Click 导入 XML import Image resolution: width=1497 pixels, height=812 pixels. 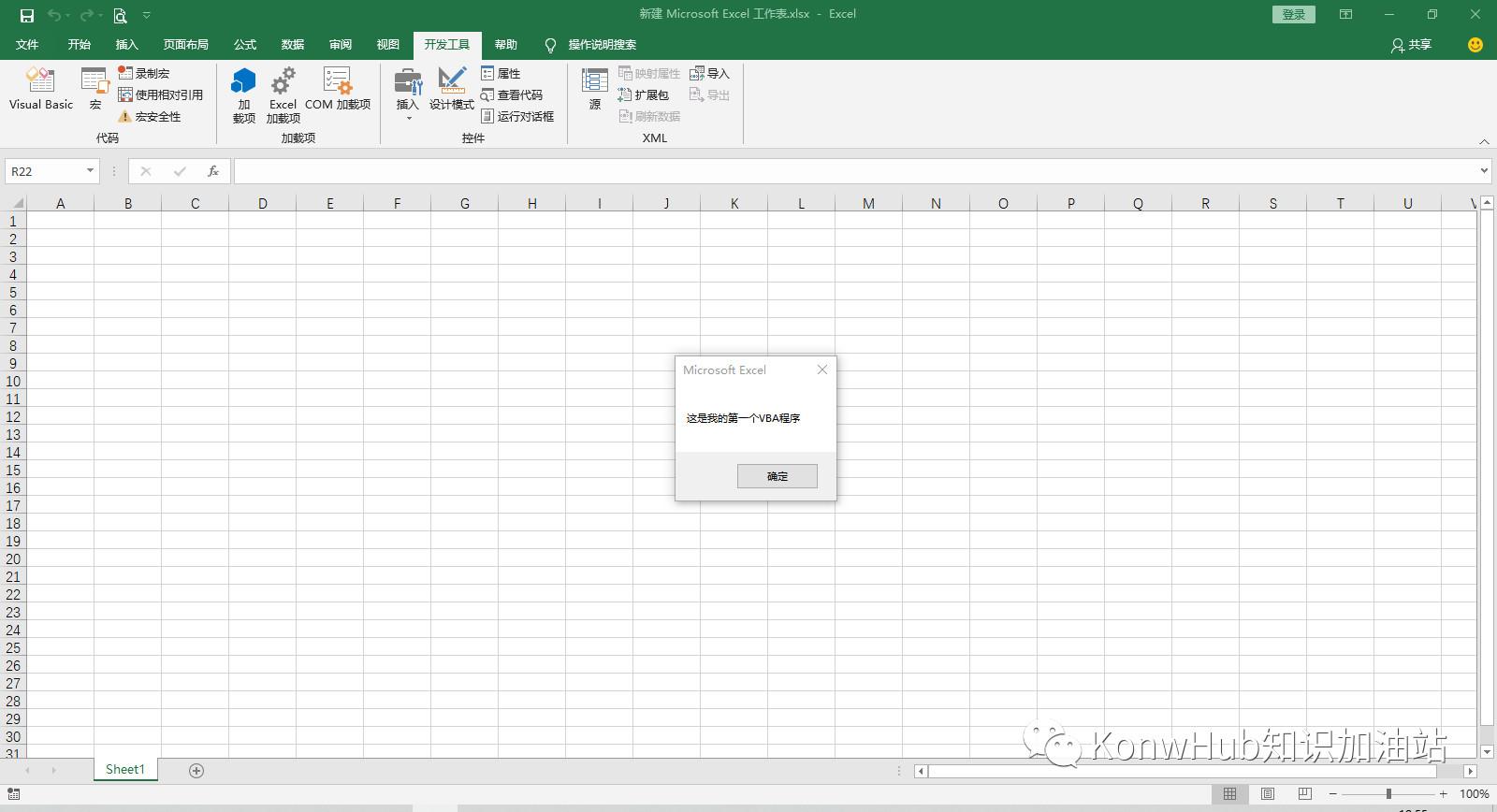pyautogui.click(x=709, y=73)
